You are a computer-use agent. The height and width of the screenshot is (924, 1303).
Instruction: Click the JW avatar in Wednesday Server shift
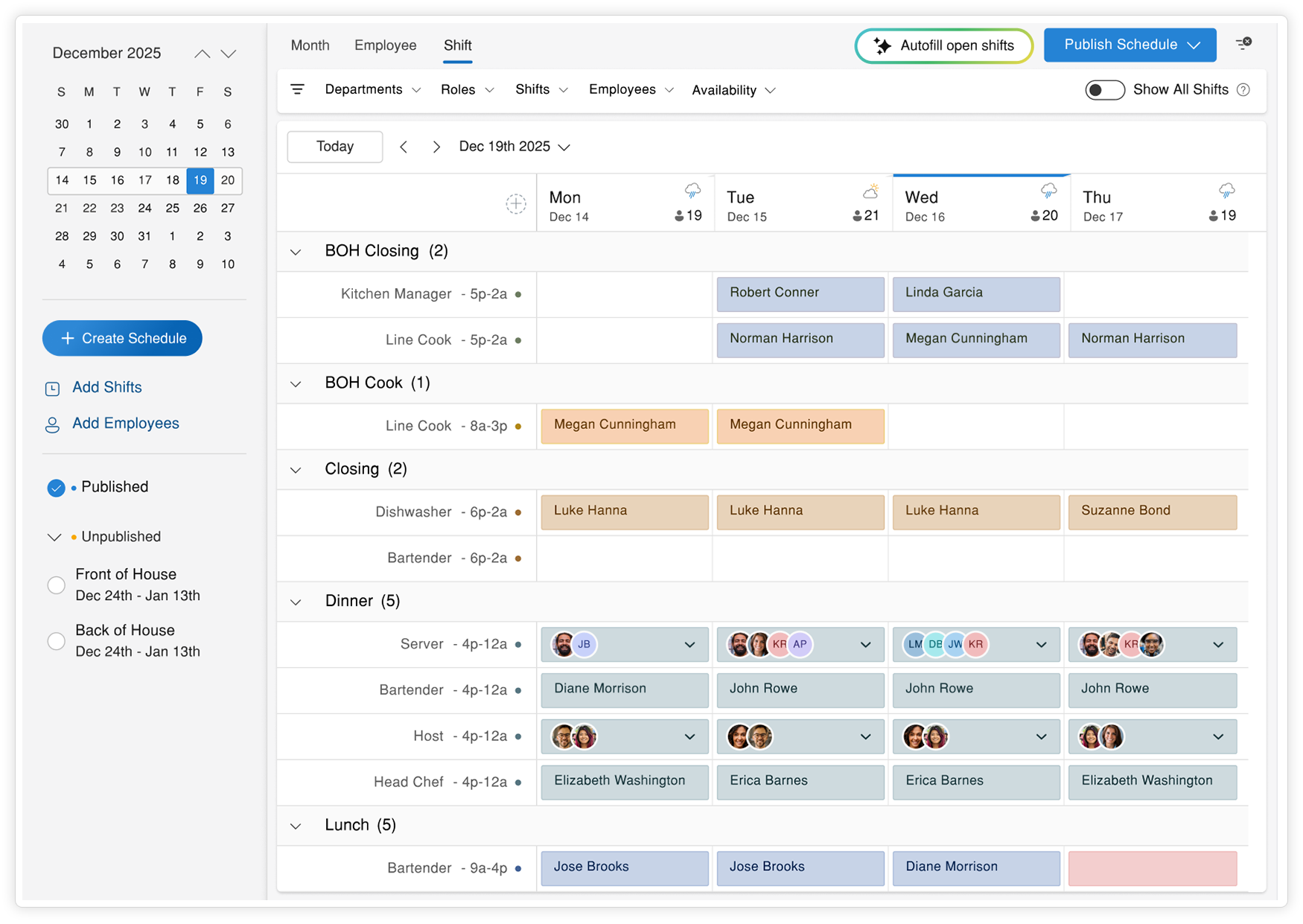coord(955,645)
